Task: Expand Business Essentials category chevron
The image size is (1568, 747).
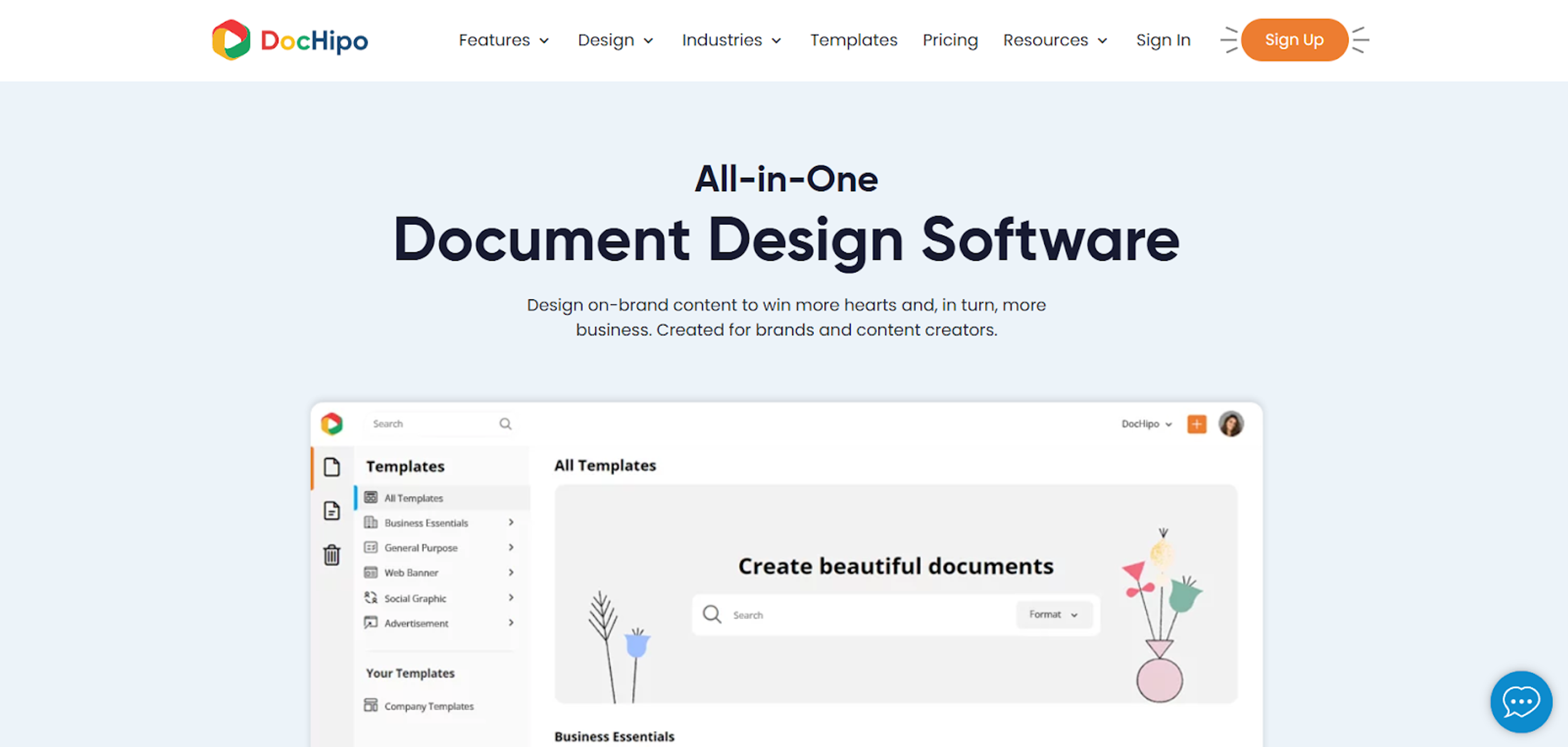Action: [x=511, y=522]
